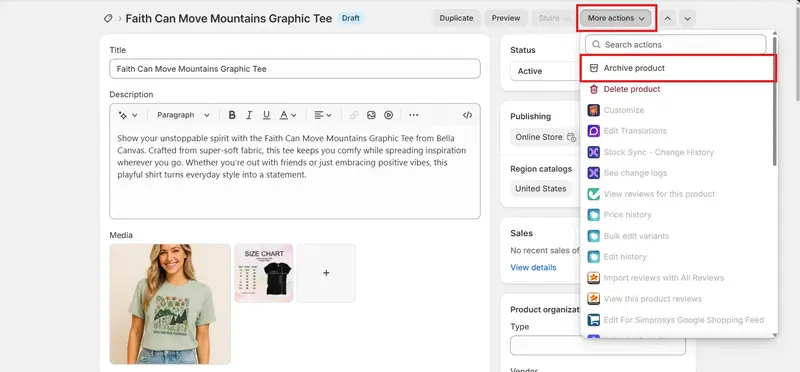Viewport: 800px width, 372px height.
Task: Click the Online Store publishing chip
Action: coord(544,137)
